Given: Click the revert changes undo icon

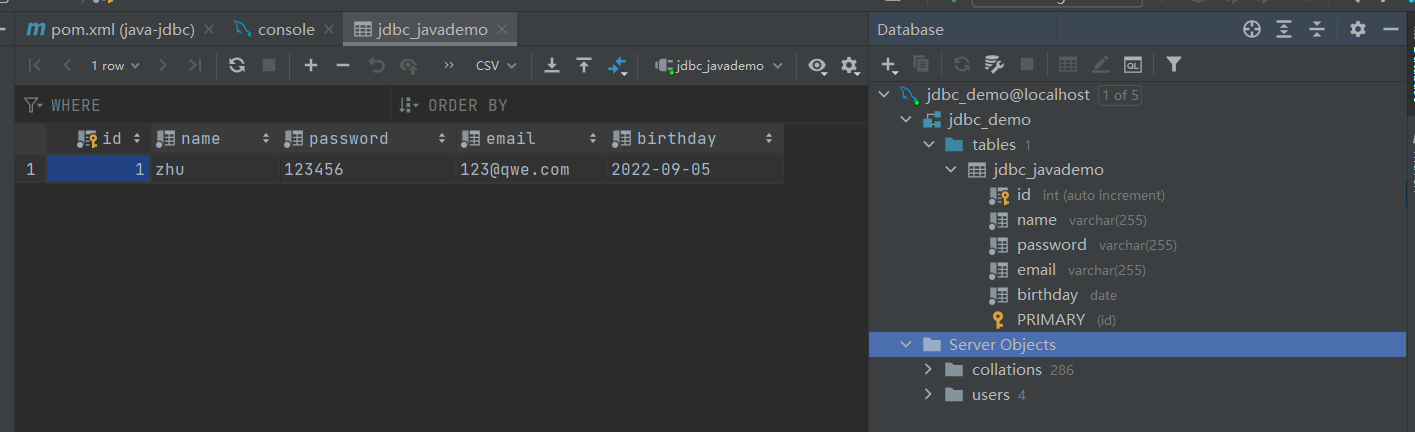Looking at the screenshot, I should click(376, 65).
